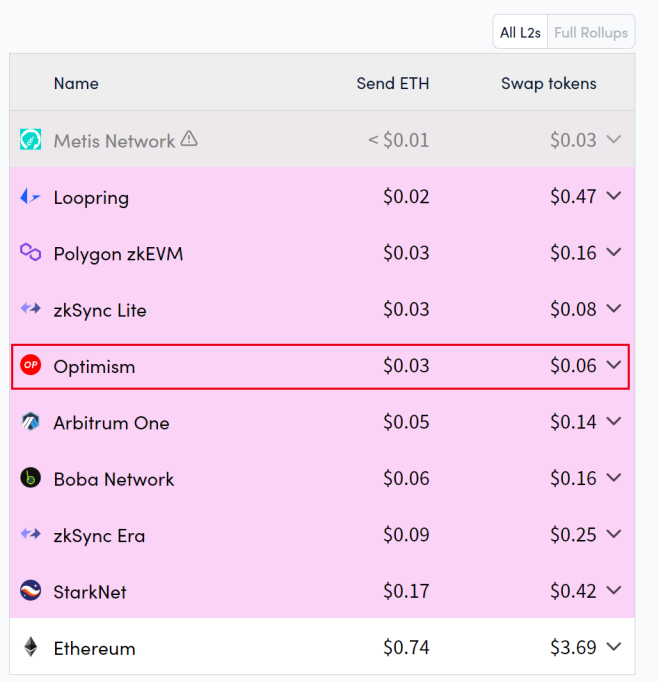Expand the Ethereum row chevron

tap(614, 648)
